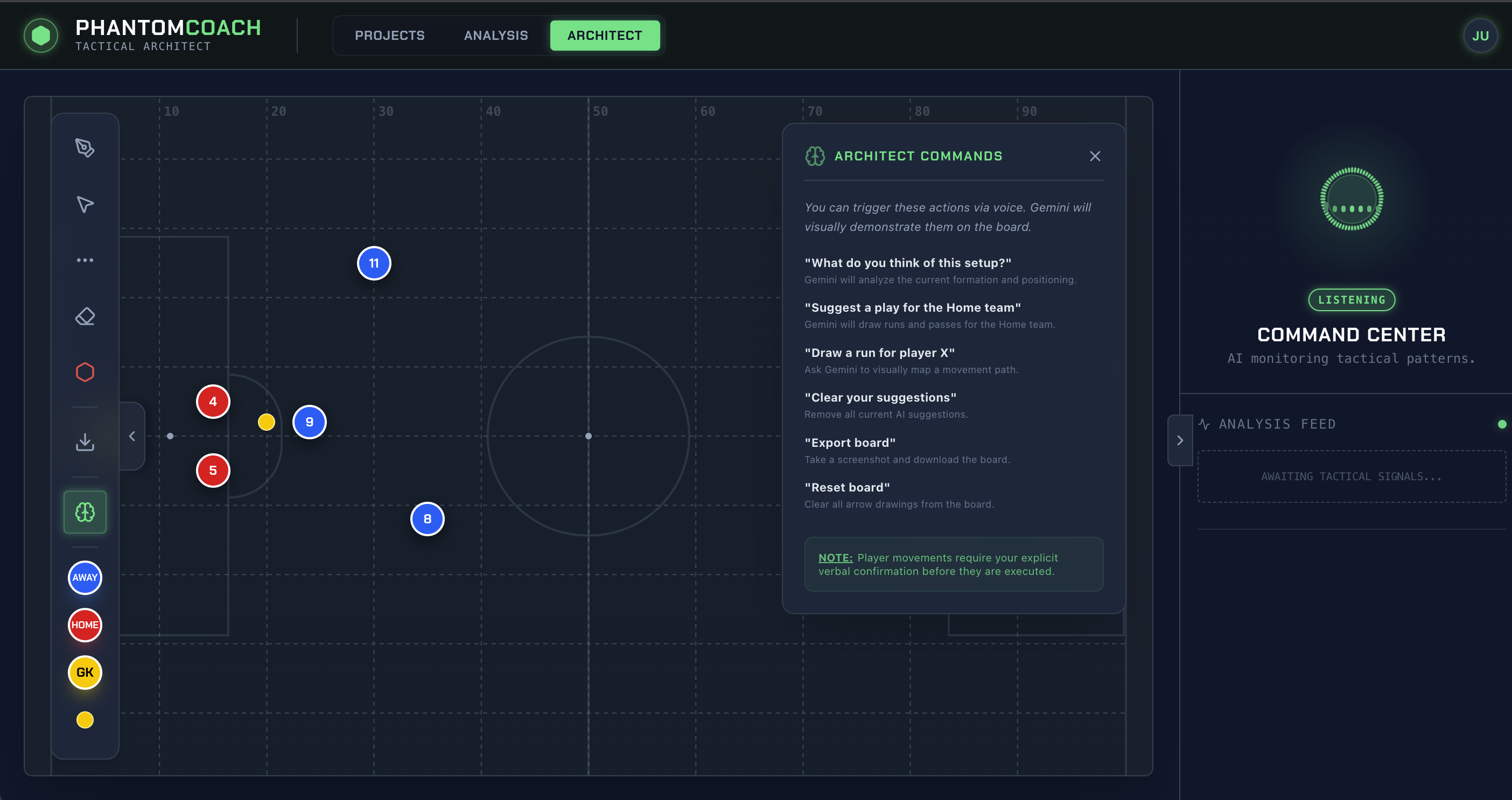Select the Eraser tool
Image resolution: width=1512 pixels, height=800 pixels.
tap(85, 317)
